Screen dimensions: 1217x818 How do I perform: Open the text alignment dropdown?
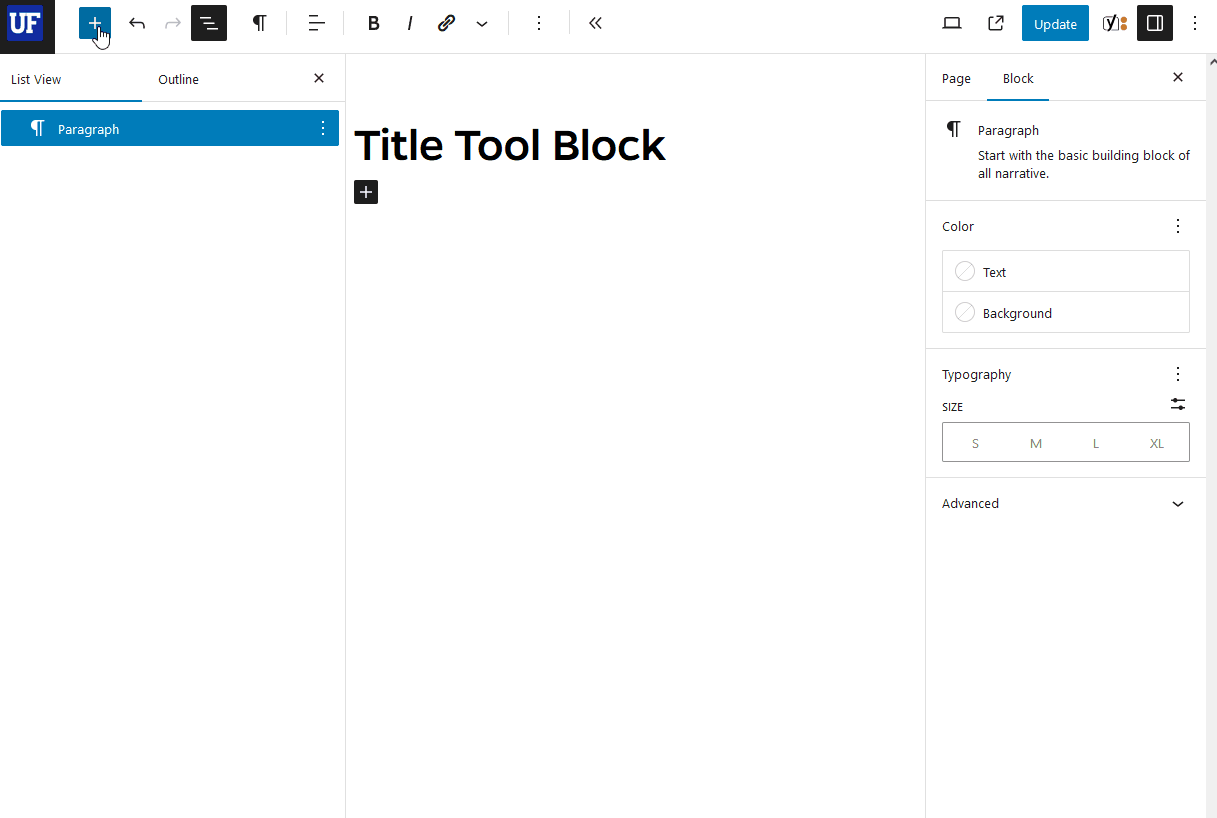coord(316,23)
